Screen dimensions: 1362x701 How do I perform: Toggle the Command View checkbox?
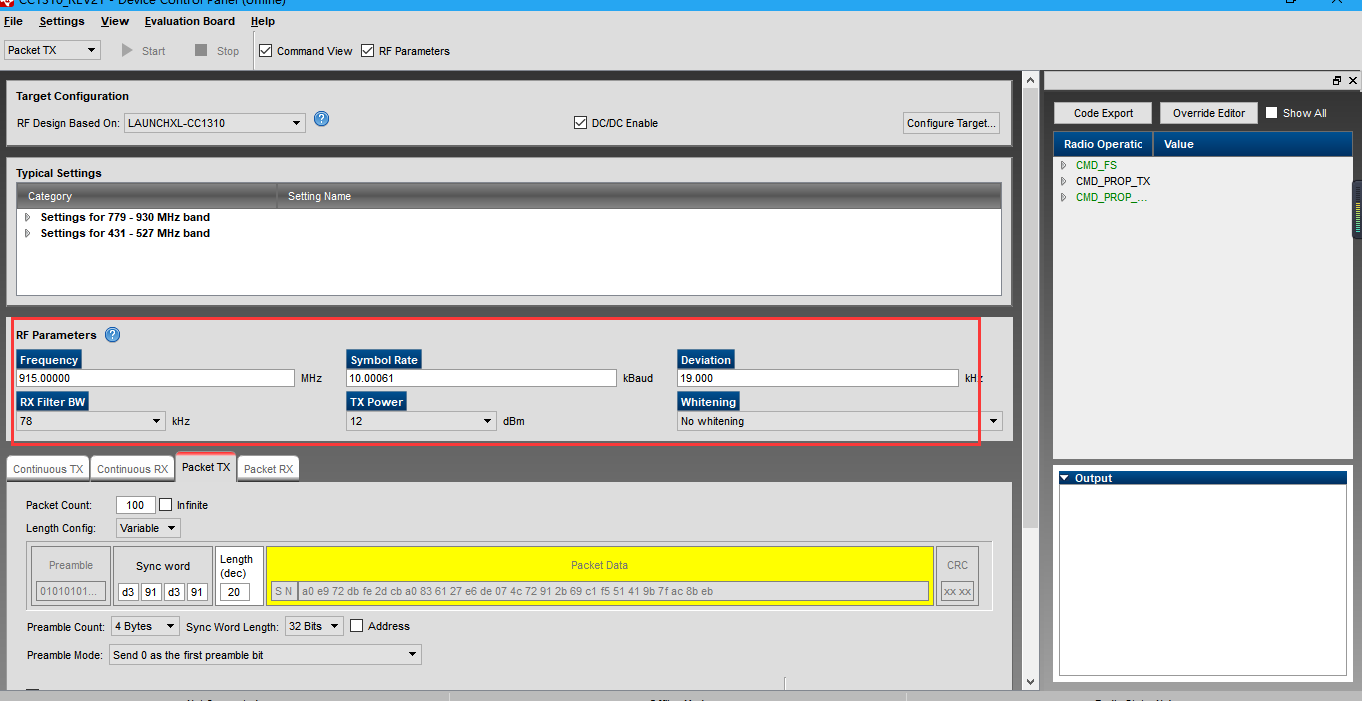coord(266,51)
